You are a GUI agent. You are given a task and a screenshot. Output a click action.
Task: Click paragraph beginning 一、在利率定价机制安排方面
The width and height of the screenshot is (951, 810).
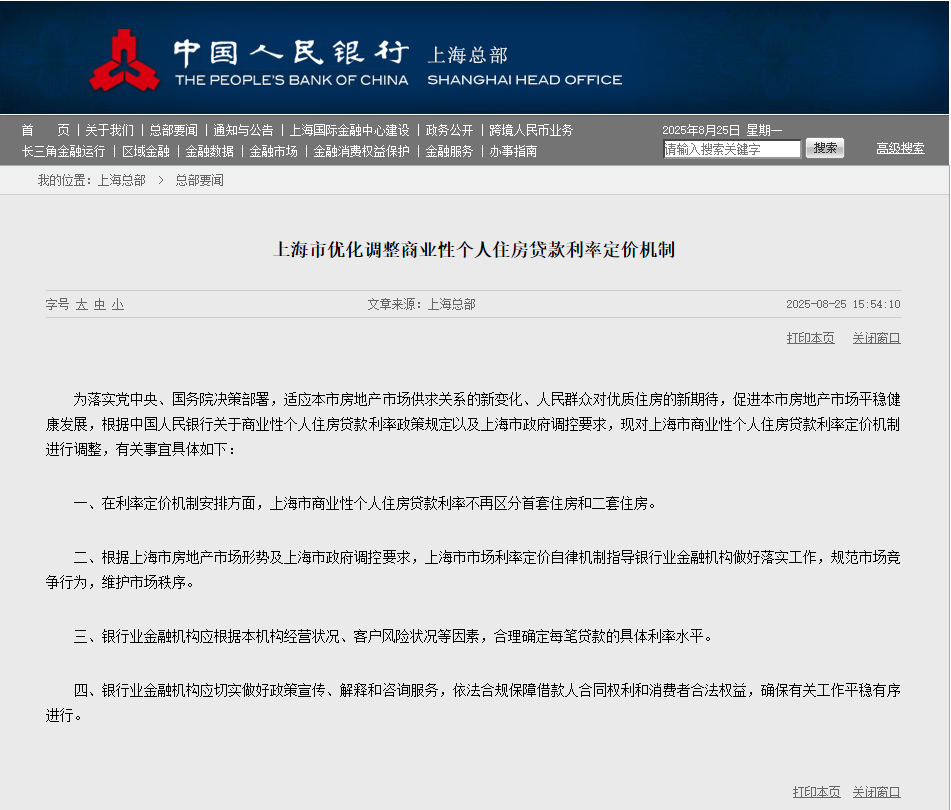point(365,503)
